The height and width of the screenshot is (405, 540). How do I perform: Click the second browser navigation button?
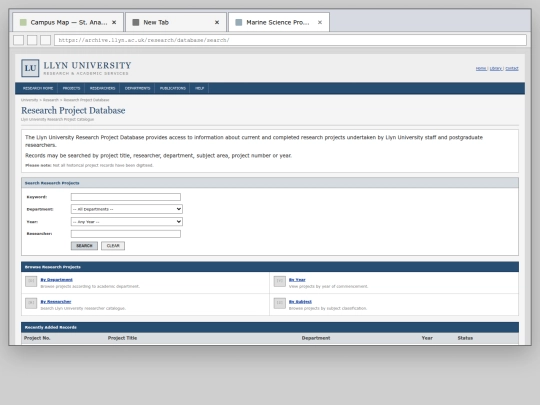(32, 40)
